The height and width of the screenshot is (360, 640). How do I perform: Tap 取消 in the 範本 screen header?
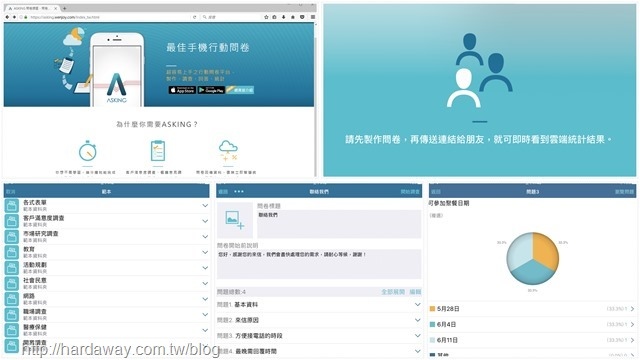pos(11,191)
